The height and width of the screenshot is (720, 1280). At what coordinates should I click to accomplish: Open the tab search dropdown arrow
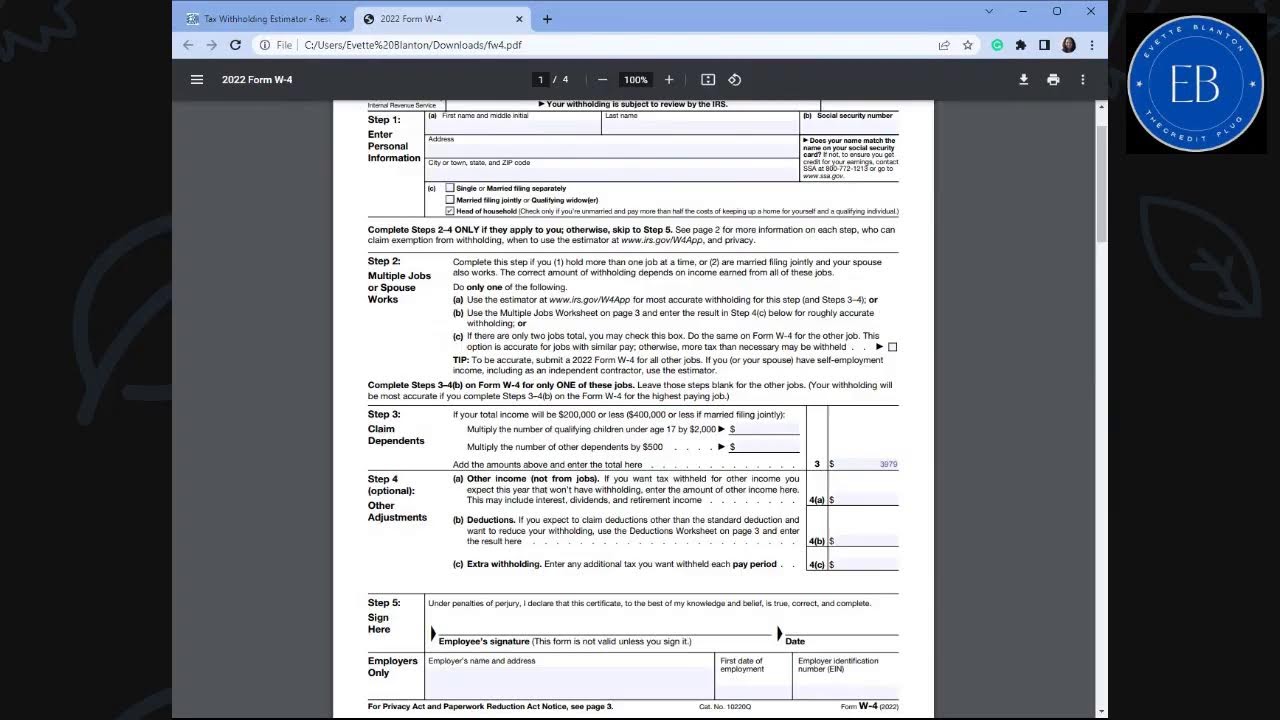989,11
